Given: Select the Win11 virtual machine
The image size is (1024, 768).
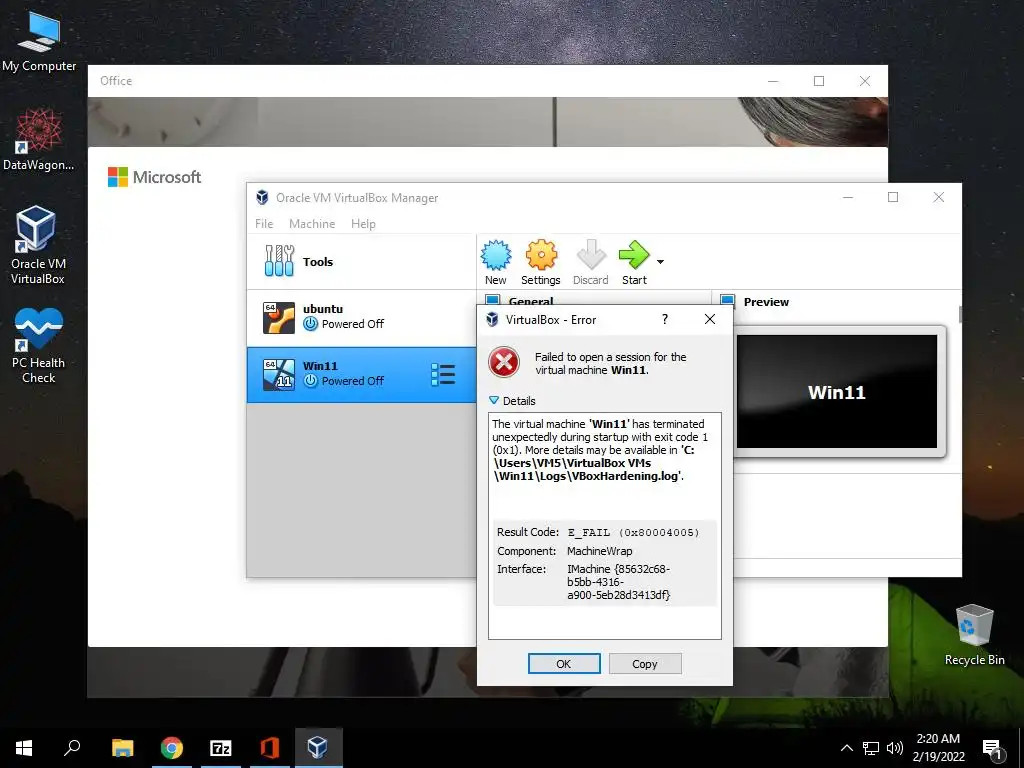Looking at the screenshot, I should pos(361,374).
